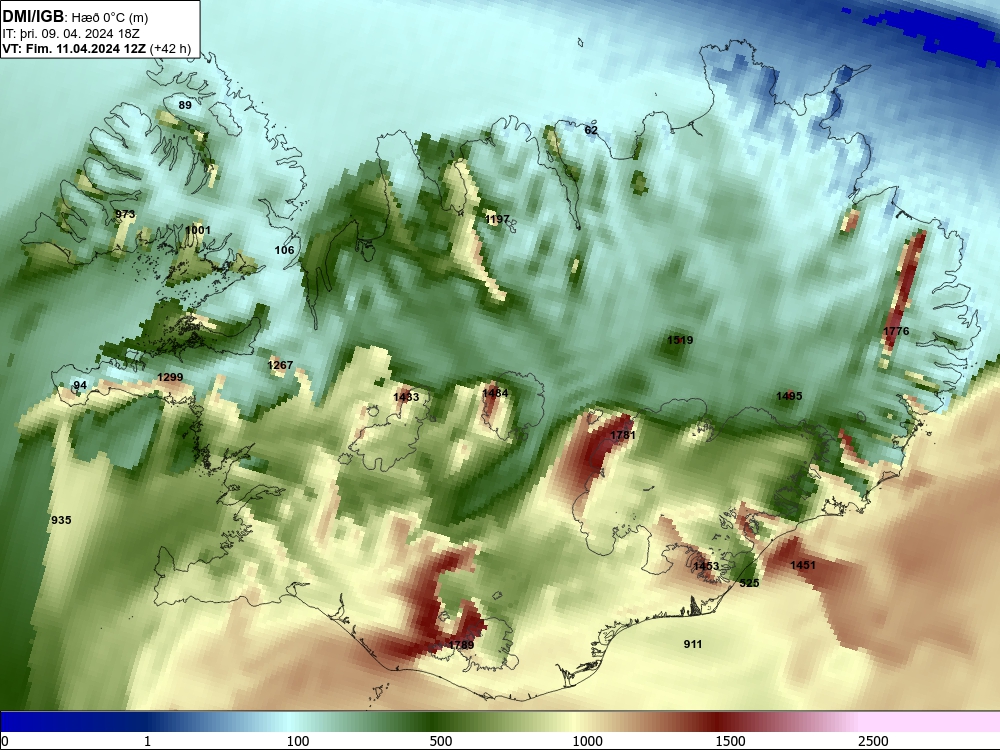Click the map value 1484

click(495, 393)
